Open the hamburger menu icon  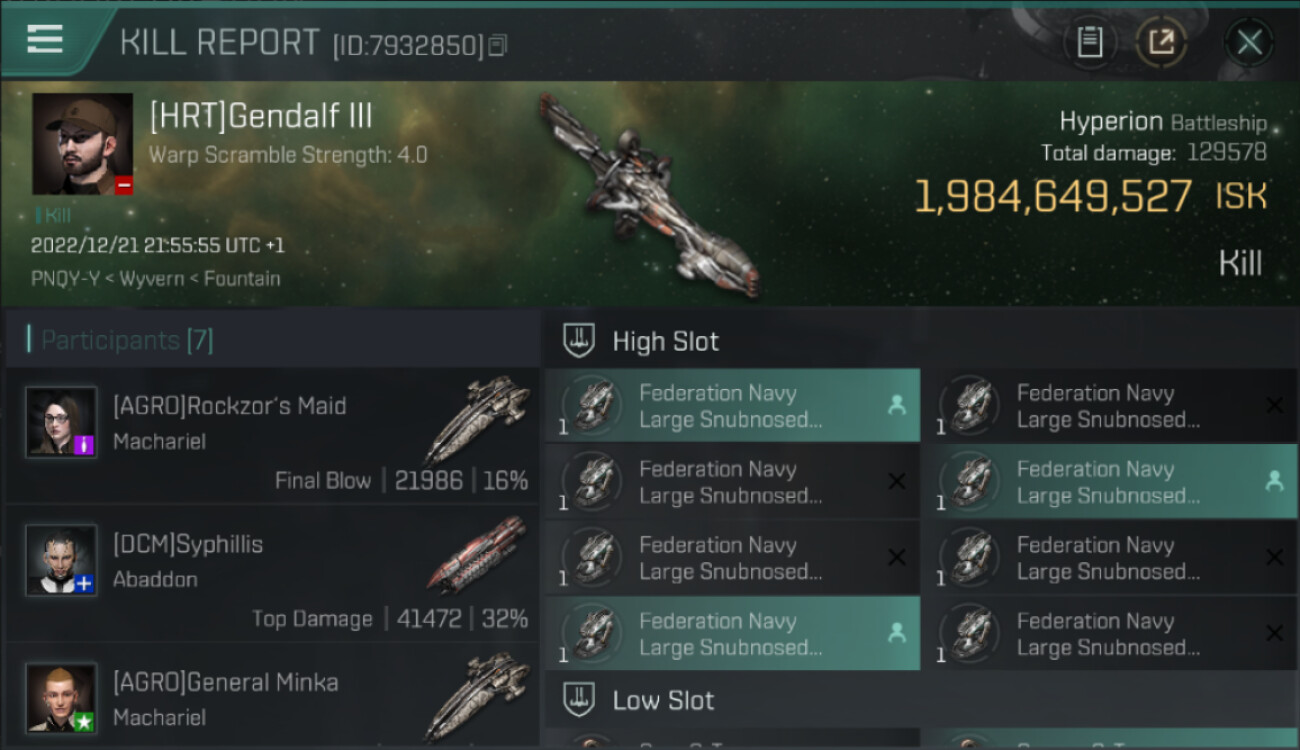pyautogui.click(x=45, y=40)
